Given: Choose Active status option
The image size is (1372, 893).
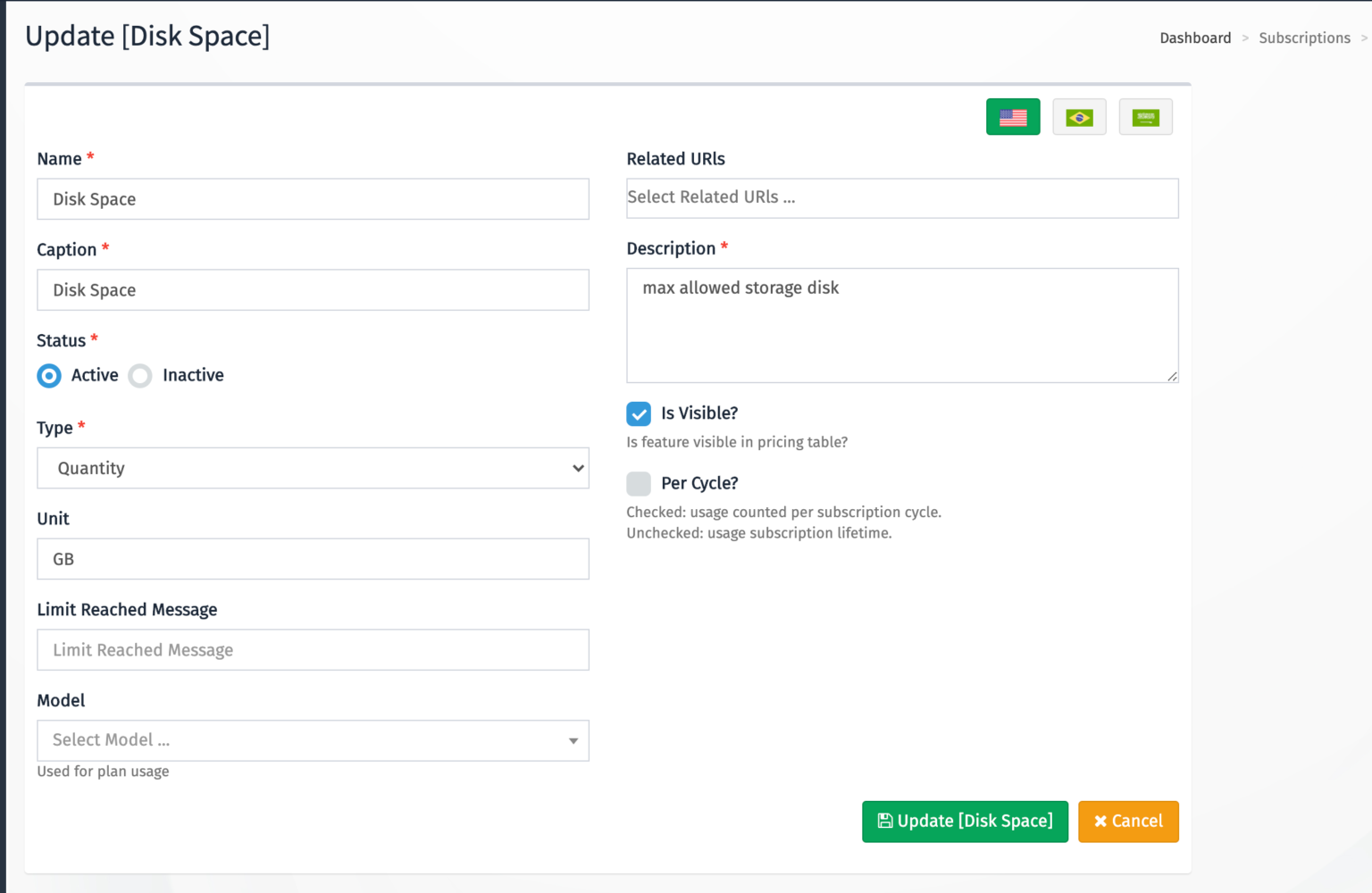Looking at the screenshot, I should point(49,376).
